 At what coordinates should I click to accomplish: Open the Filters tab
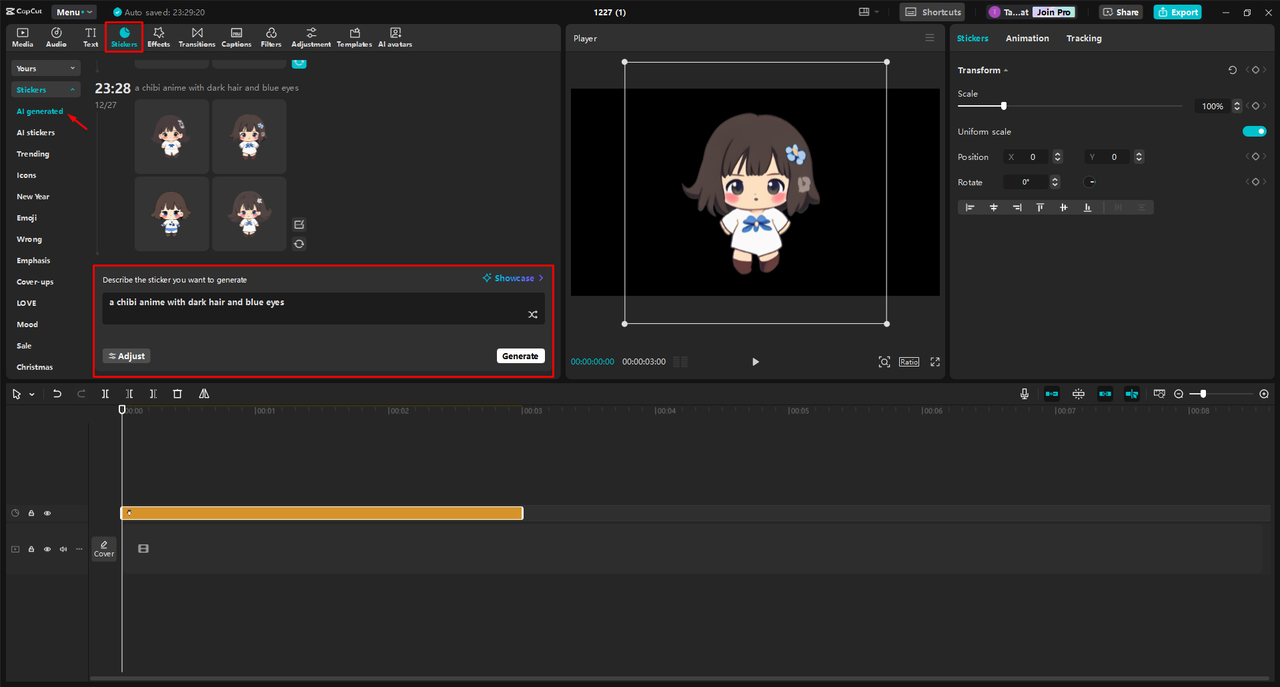click(271, 37)
